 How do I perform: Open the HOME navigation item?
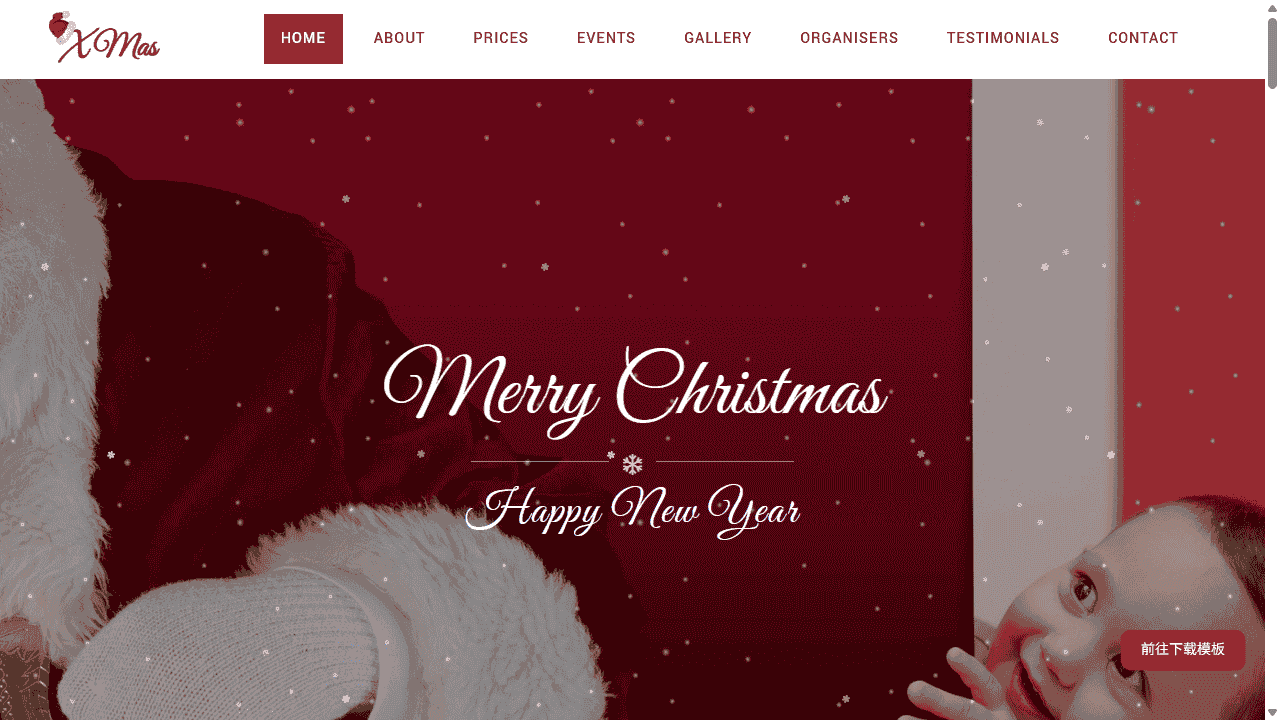coord(303,38)
